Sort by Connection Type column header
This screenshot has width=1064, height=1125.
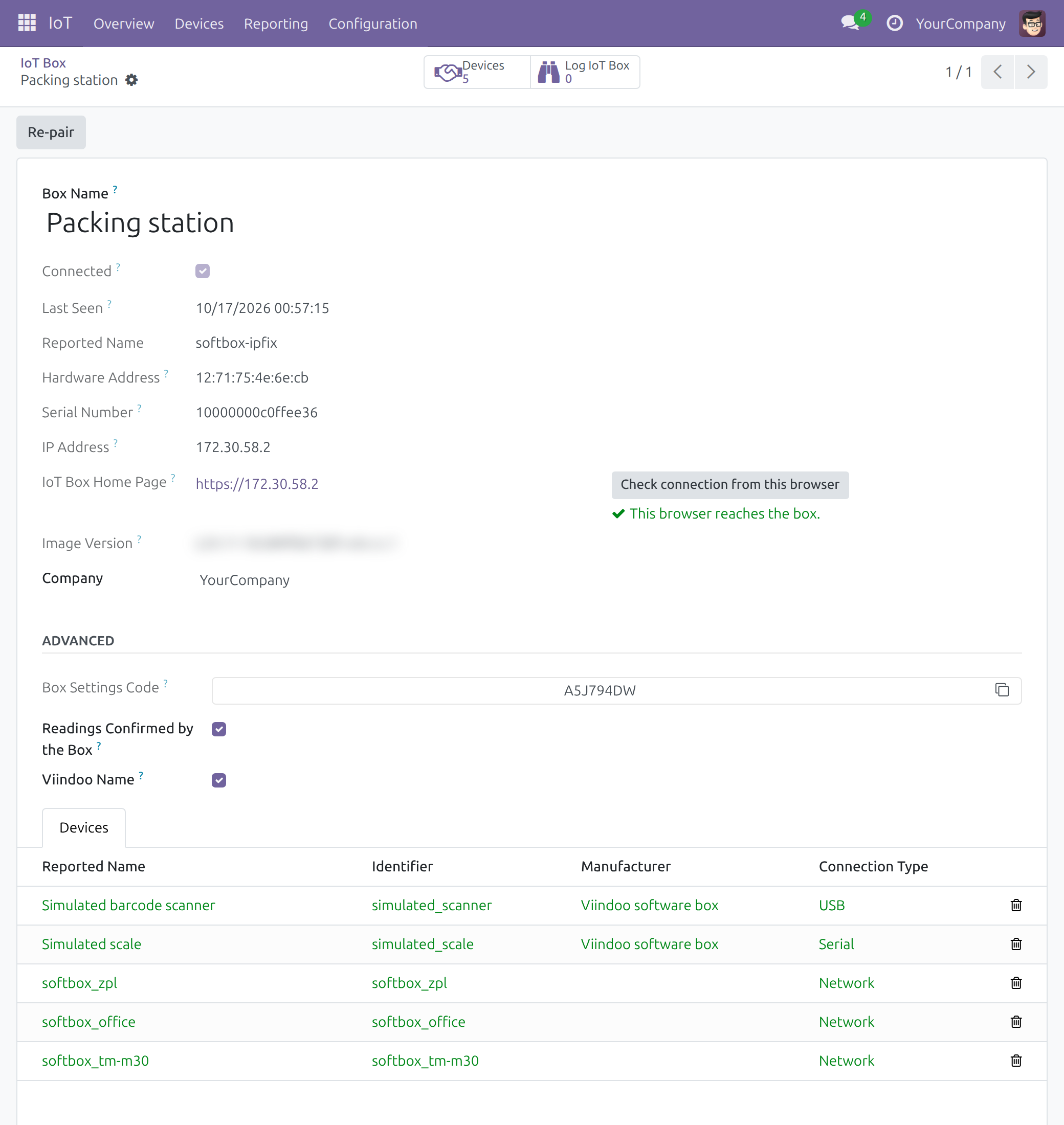(873, 866)
